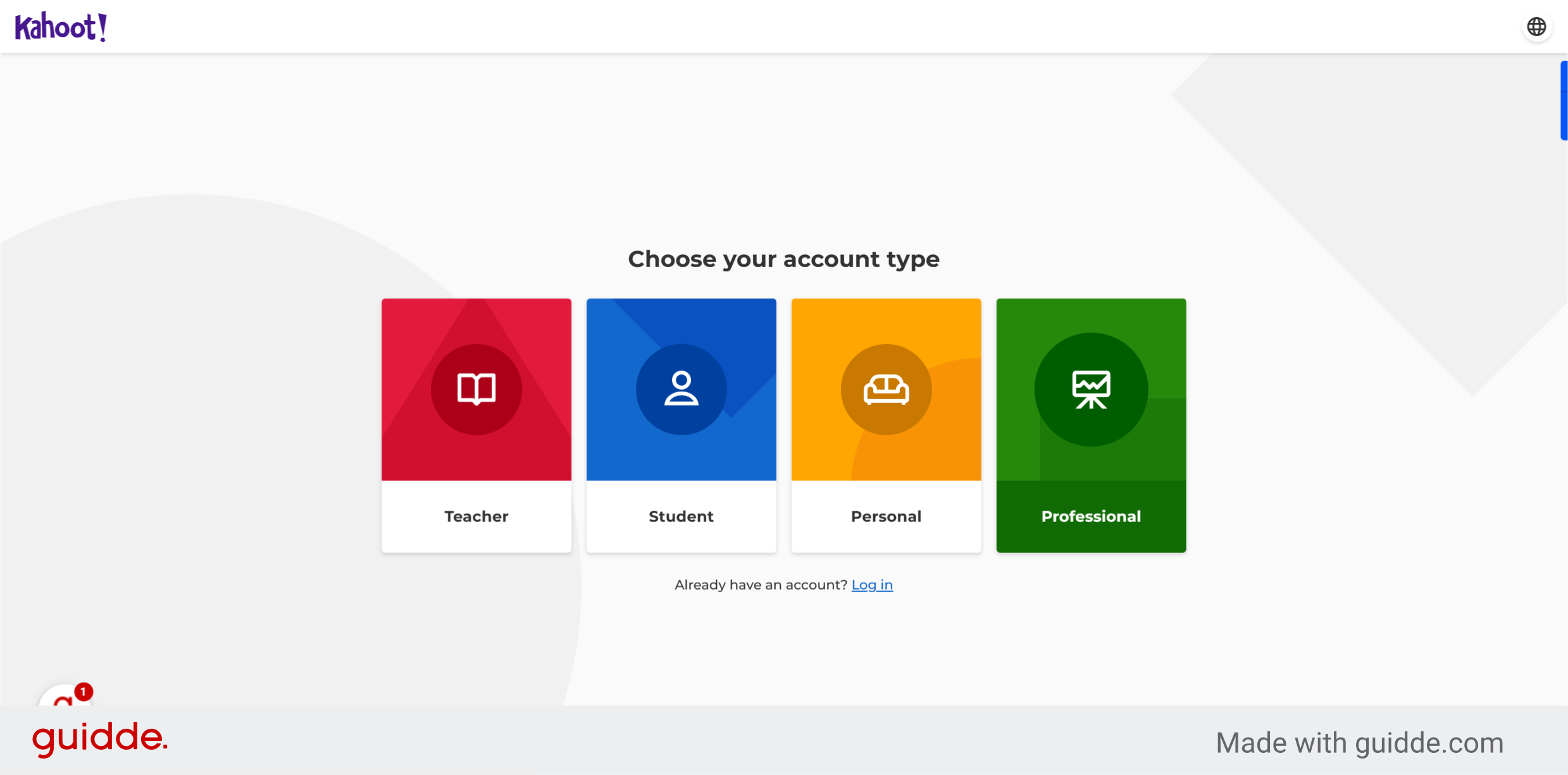Select the Student account type
1568x775 pixels.
click(x=681, y=425)
